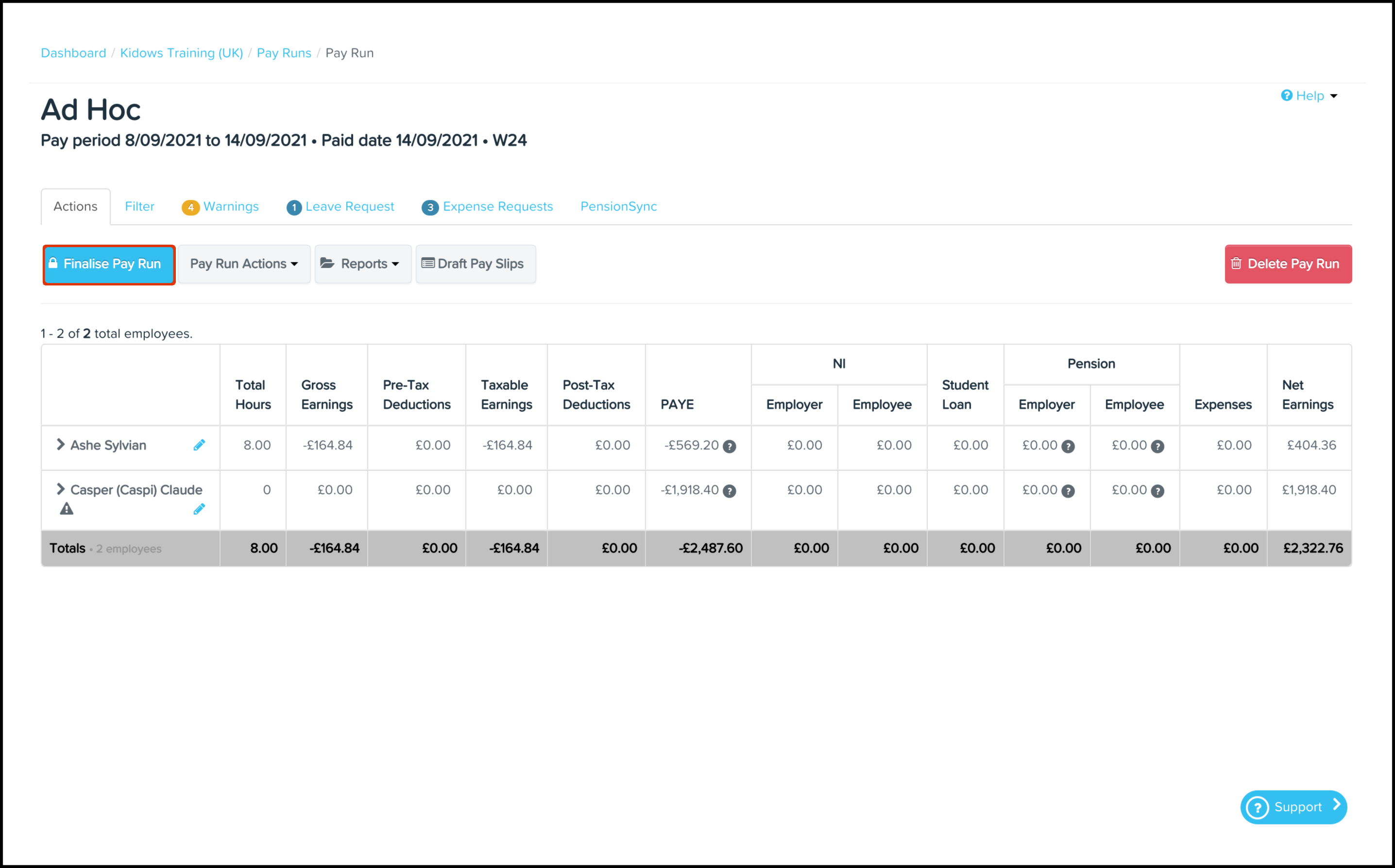This screenshot has height=868, width=1395.
Task: Expand the Casper (Caspi) Claude row
Action: 60,489
